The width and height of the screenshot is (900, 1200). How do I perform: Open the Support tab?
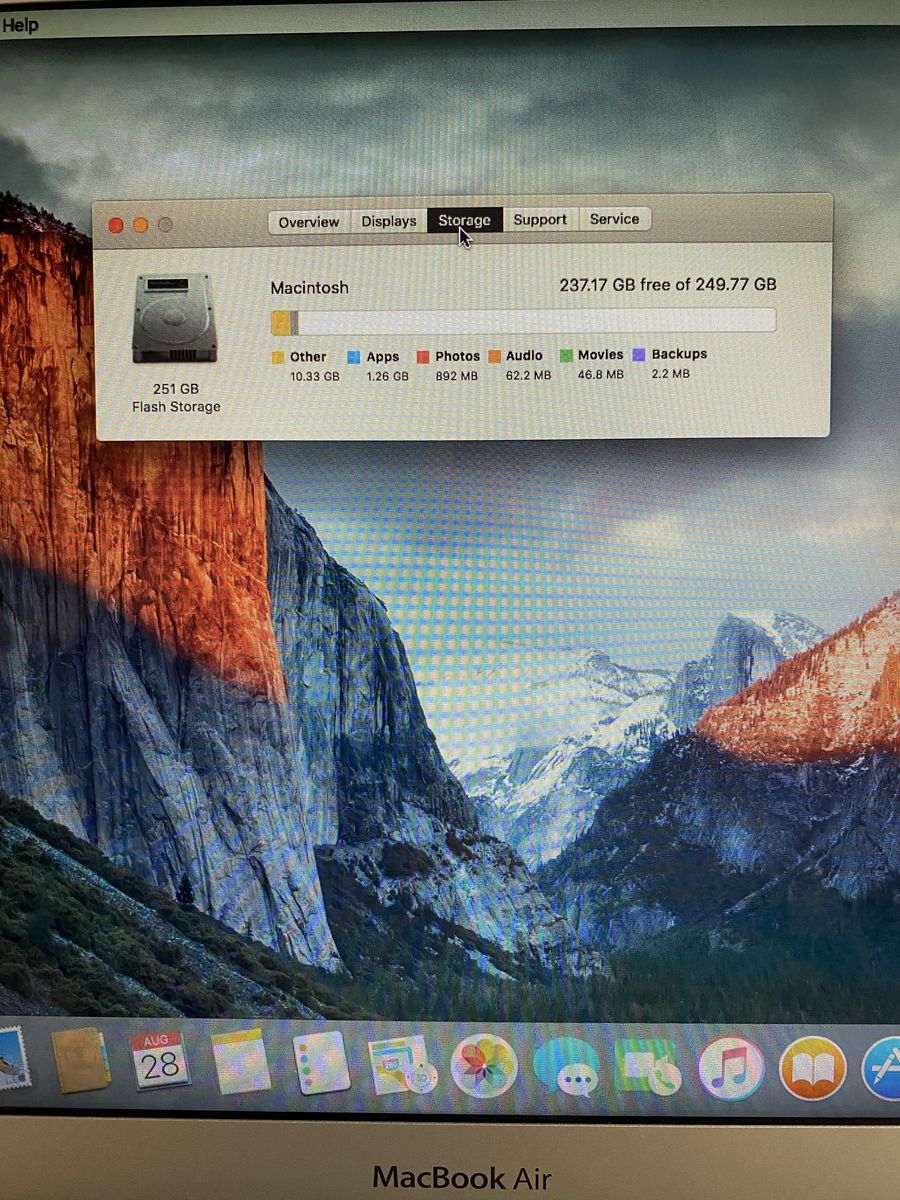pos(540,219)
